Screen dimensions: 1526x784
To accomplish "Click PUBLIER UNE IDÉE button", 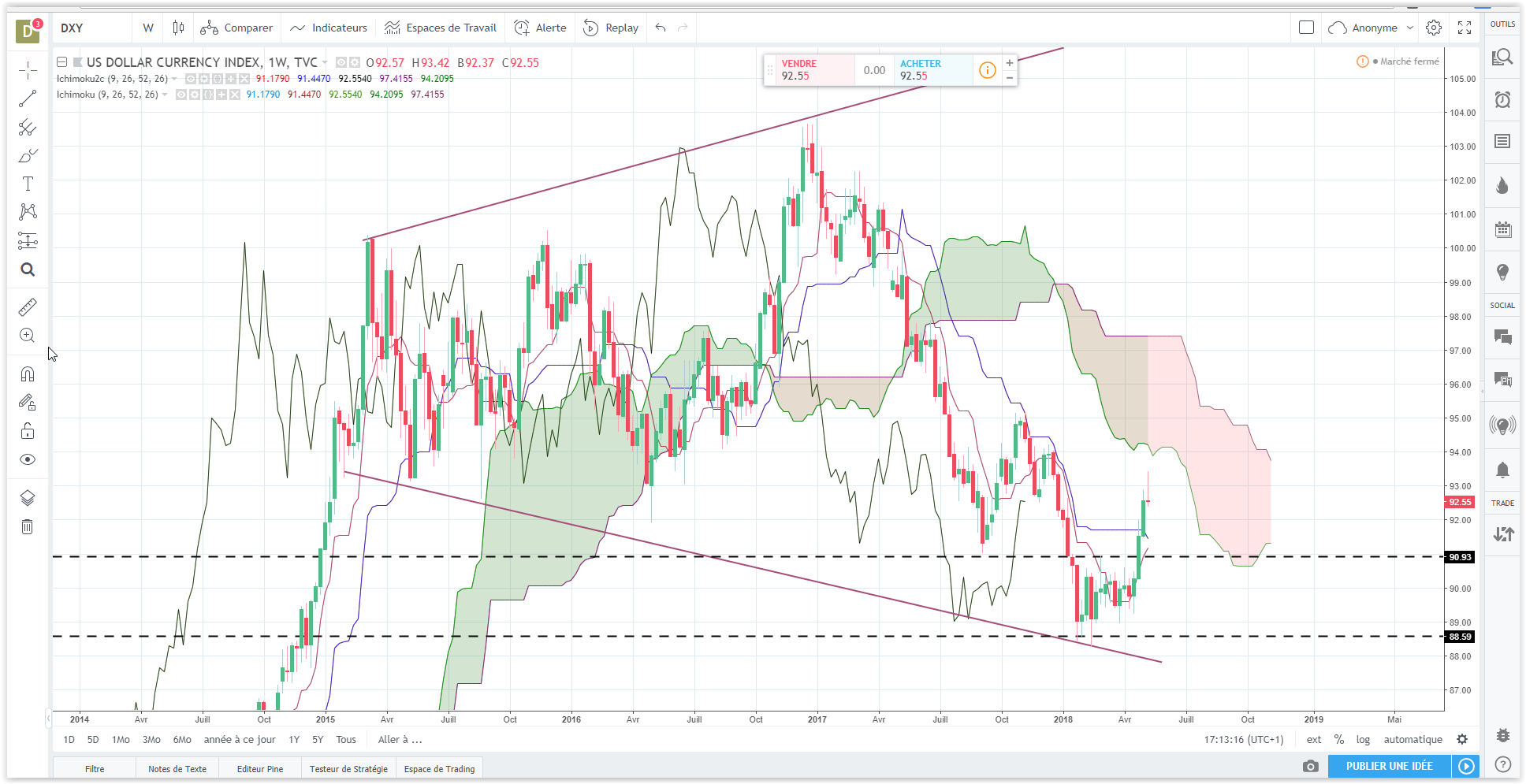I will point(1390,766).
